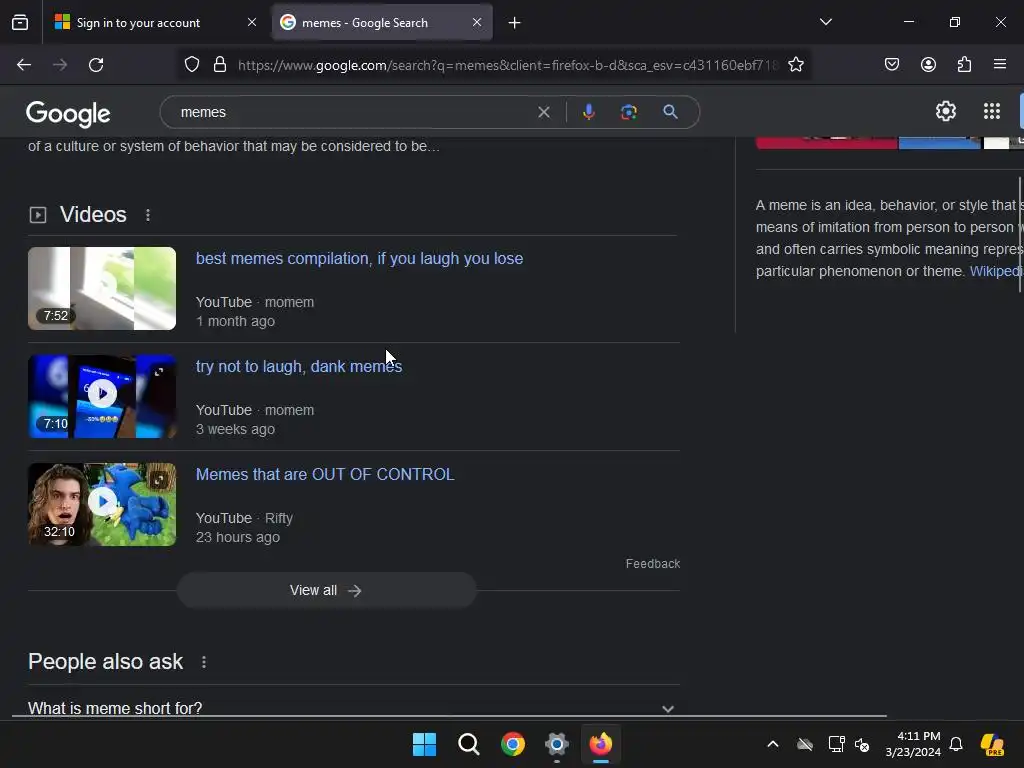Close the Sign in to your account tab
This screenshot has width=1024, height=768.
coord(251,22)
